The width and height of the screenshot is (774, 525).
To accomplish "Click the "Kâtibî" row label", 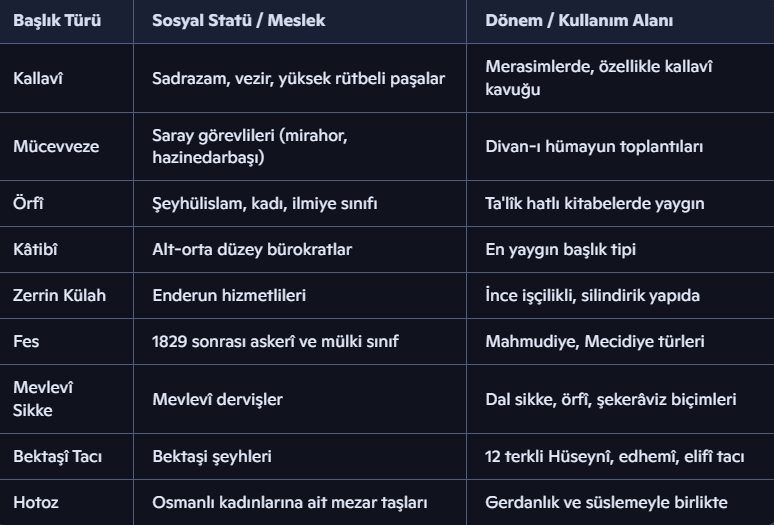I will tap(35, 249).
